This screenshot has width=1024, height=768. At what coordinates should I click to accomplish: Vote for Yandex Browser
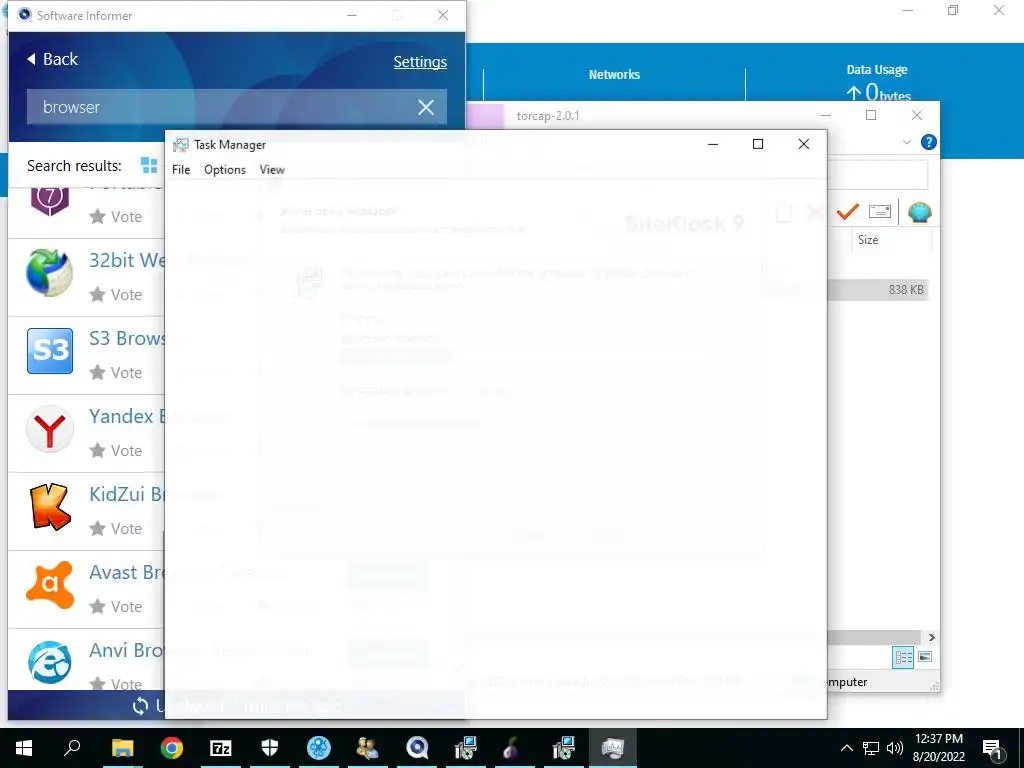pyautogui.click(x=116, y=451)
